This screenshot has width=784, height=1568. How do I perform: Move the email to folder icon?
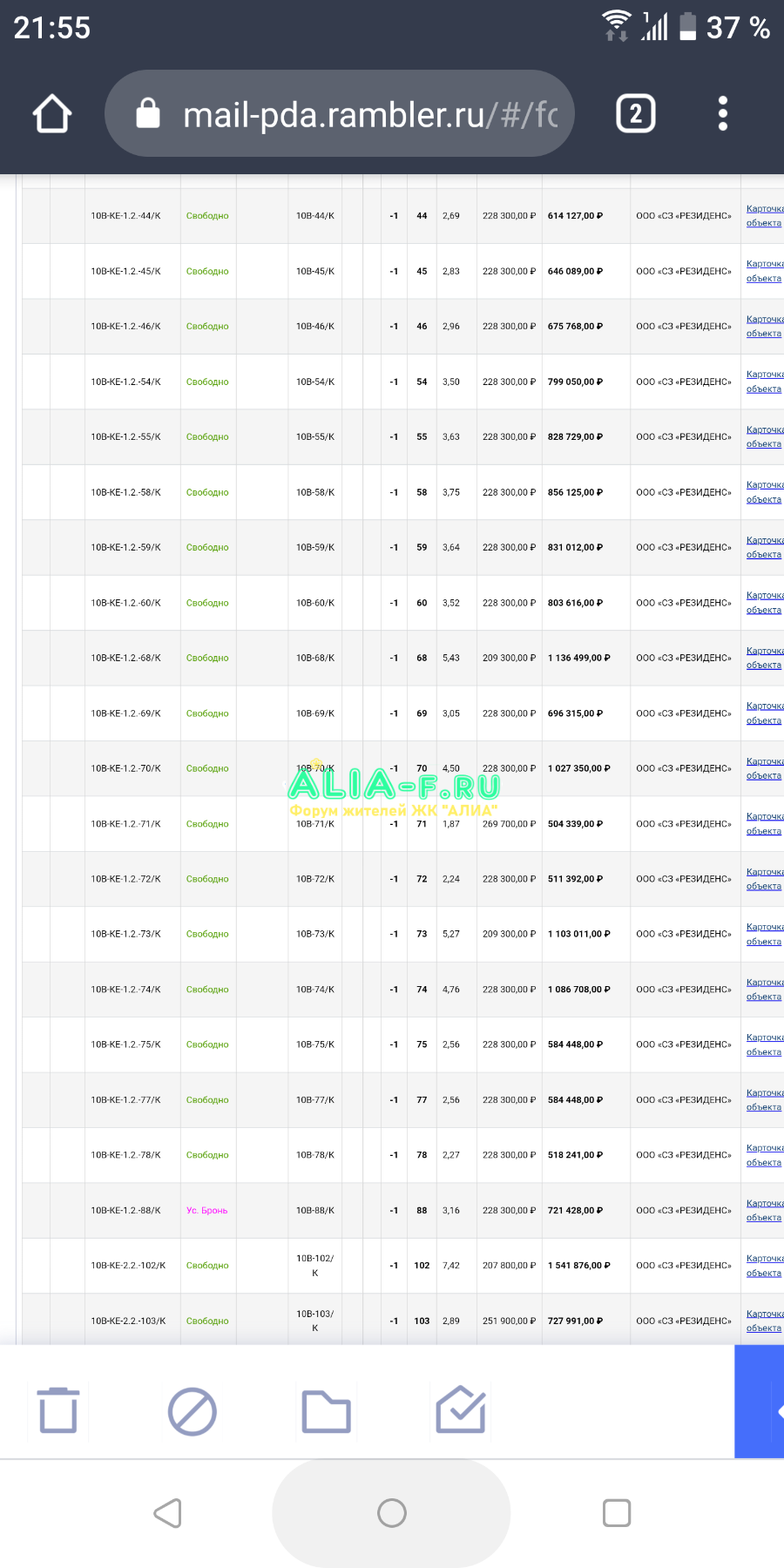[x=327, y=1411]
